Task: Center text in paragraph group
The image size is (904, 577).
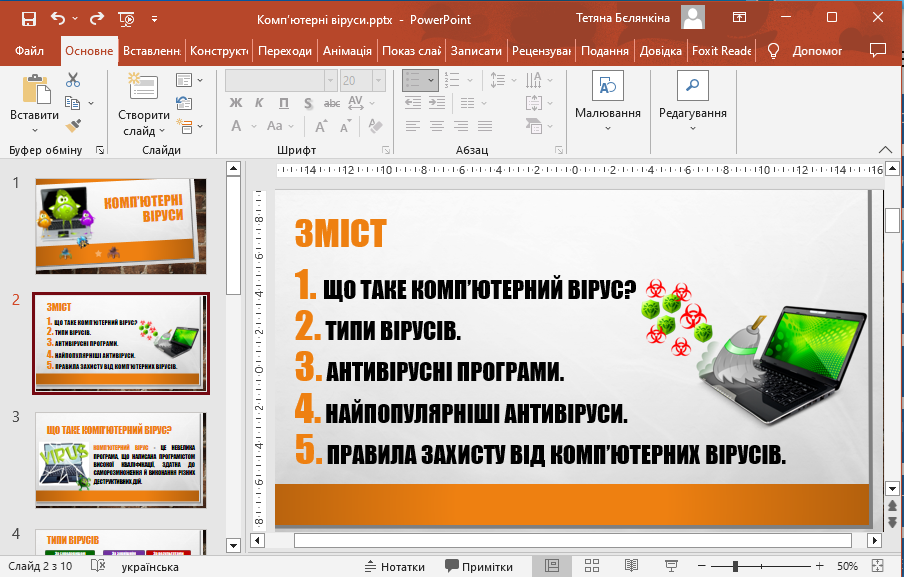Action: pyautogui.click(x=436, y=126)
